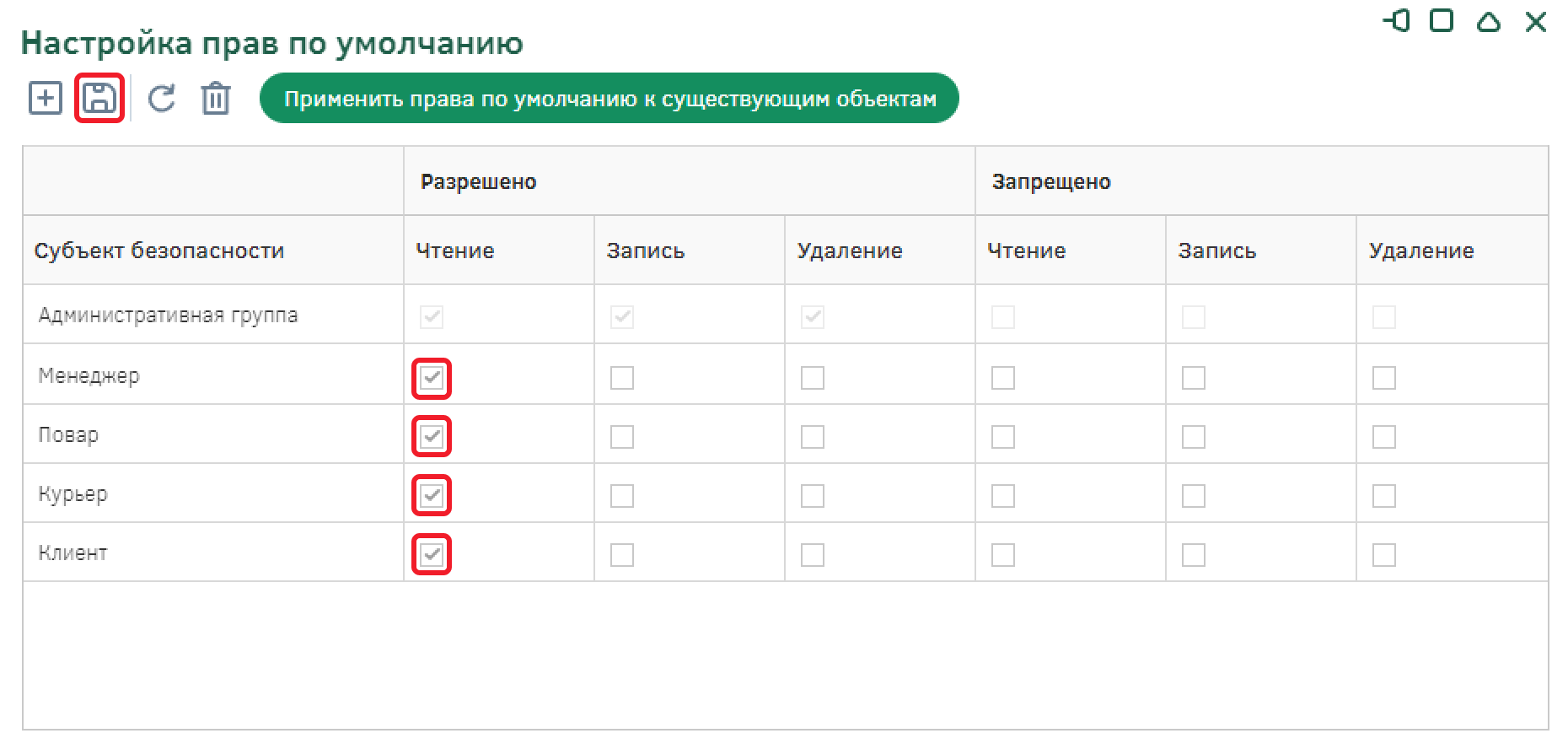1568x744 pixels.
Task: Enable allowed Запись for Повар
Action: click(622, 437)
